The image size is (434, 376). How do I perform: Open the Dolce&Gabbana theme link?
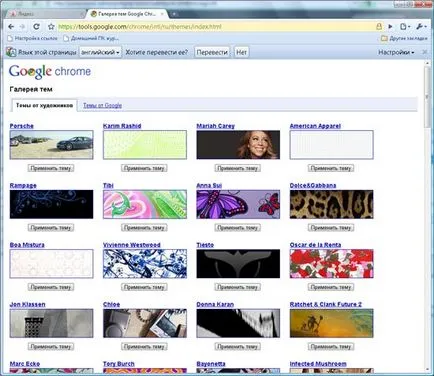(x=313, y=185)
